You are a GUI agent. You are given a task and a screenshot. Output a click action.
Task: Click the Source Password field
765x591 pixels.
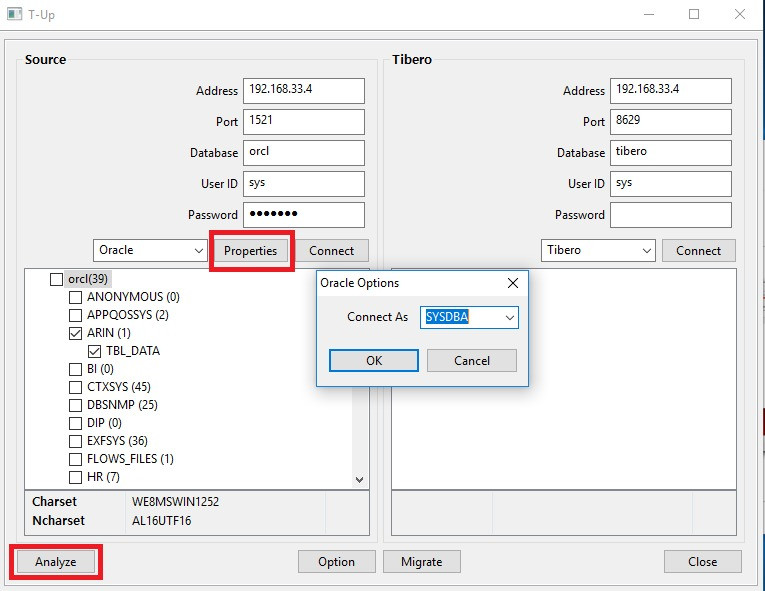[x=304, y=215]
